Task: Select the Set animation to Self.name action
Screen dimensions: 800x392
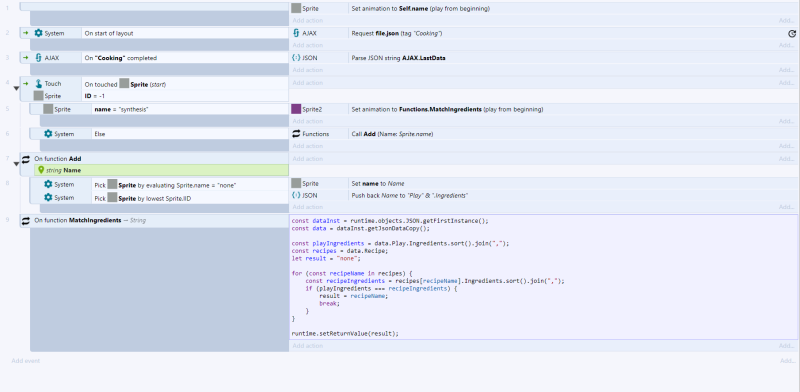Action: 573,8
